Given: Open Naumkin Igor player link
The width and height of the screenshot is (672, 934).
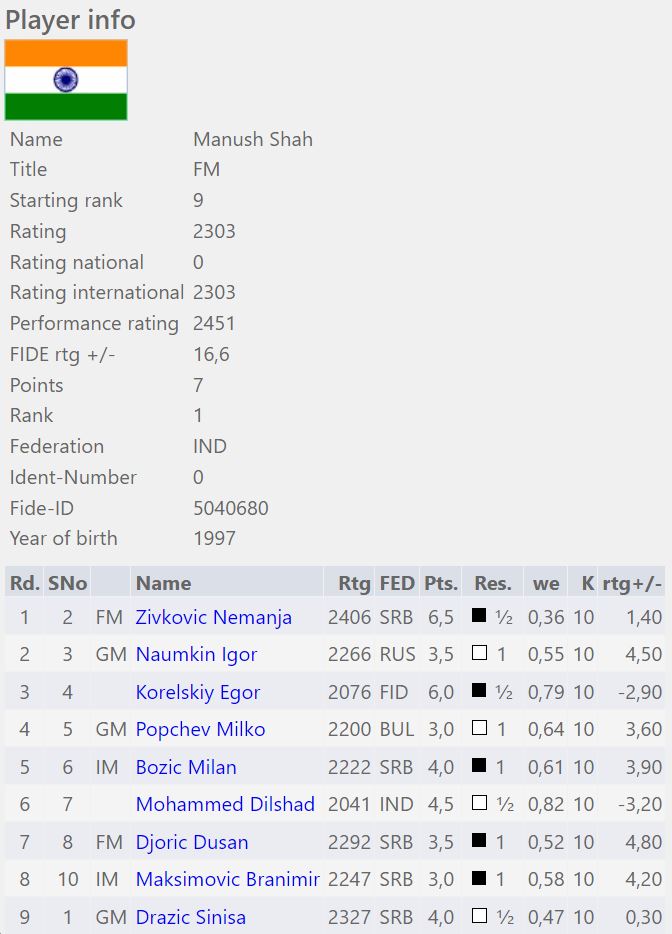Looking at the screenshot, I should click(x=196, y=654).
